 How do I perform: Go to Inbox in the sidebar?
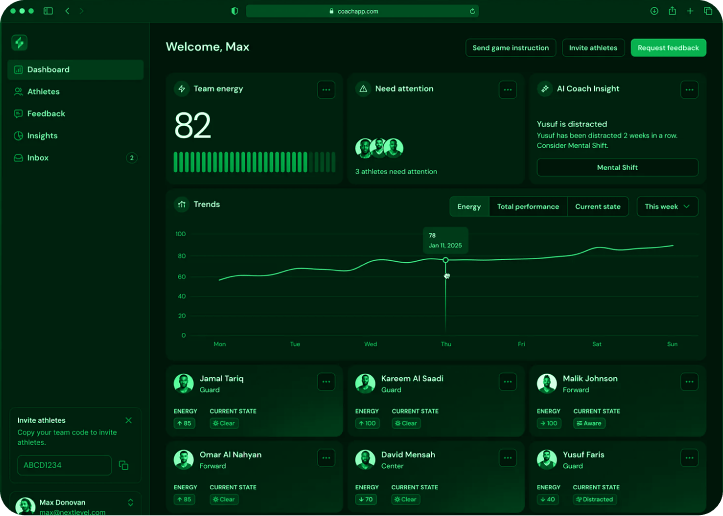pyautogui.click(x=37, y=158)
